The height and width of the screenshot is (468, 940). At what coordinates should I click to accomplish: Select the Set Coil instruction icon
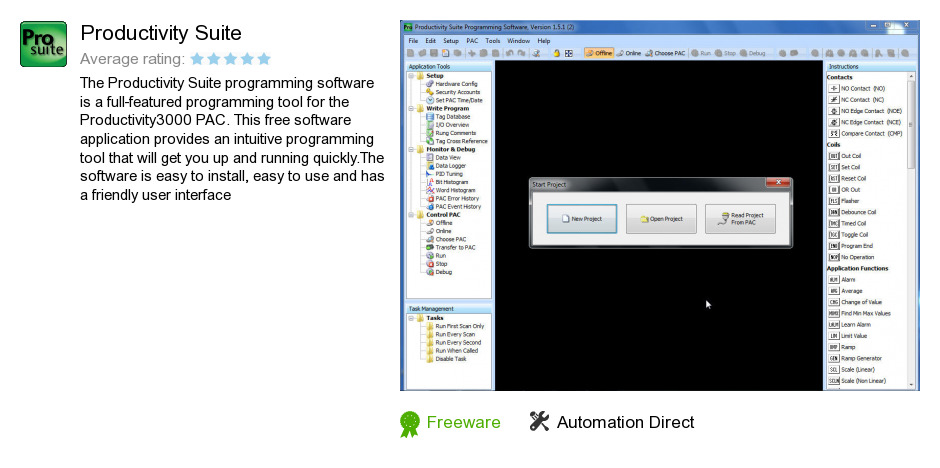click(x=833, y=167)
